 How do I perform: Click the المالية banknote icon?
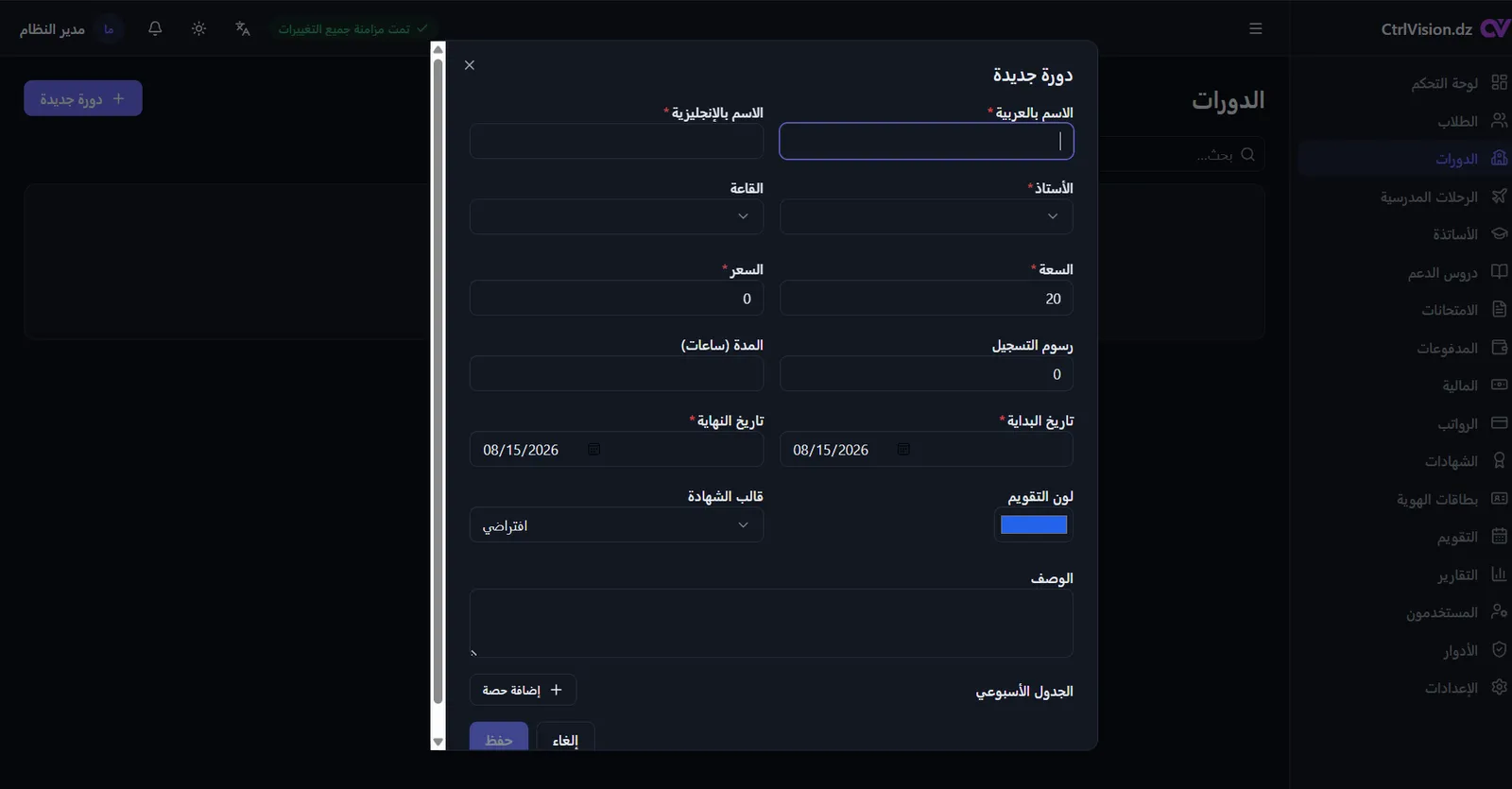(1499, 386)
